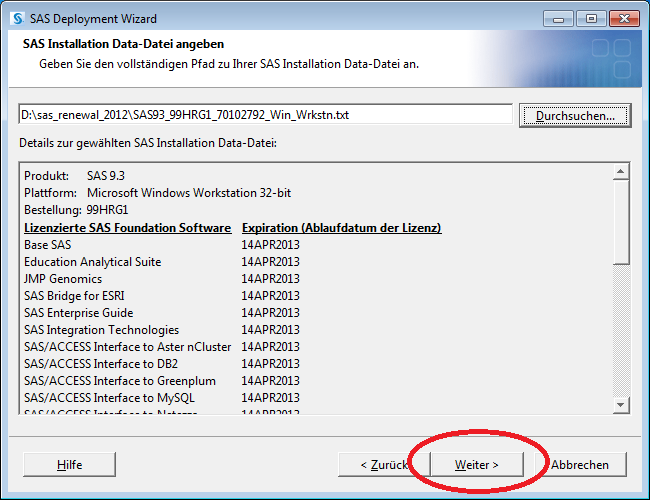Go back with the < Zurück button

(x=384, y=465)
